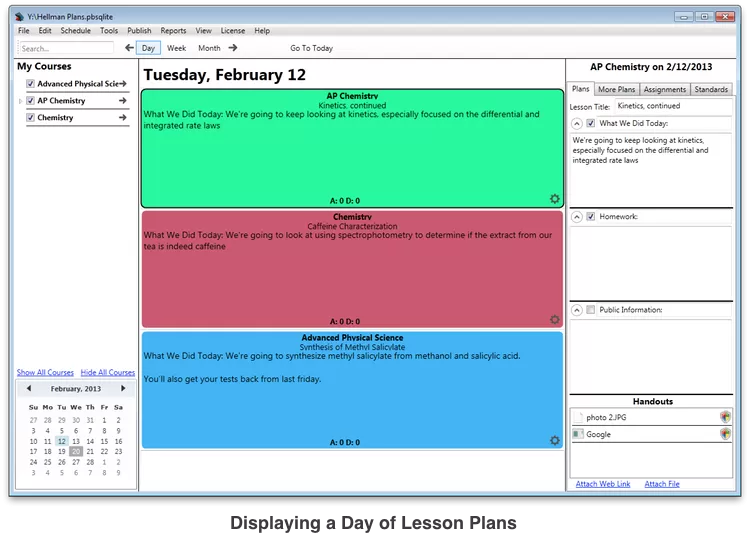This screenshot has width=750, height=540.
Task: Switch to Week view
Action: point(176,48)
